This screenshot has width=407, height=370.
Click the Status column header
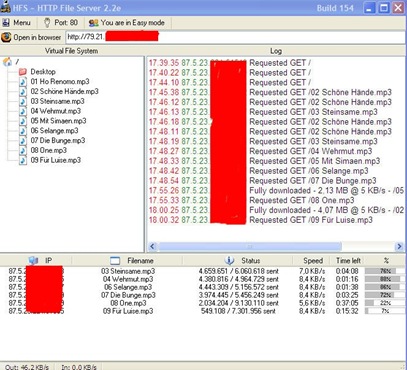pos(237,261)
